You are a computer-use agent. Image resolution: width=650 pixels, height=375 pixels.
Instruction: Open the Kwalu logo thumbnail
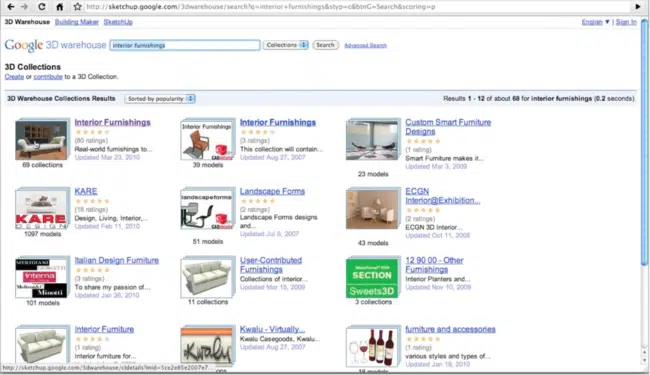tap(207, 346)
